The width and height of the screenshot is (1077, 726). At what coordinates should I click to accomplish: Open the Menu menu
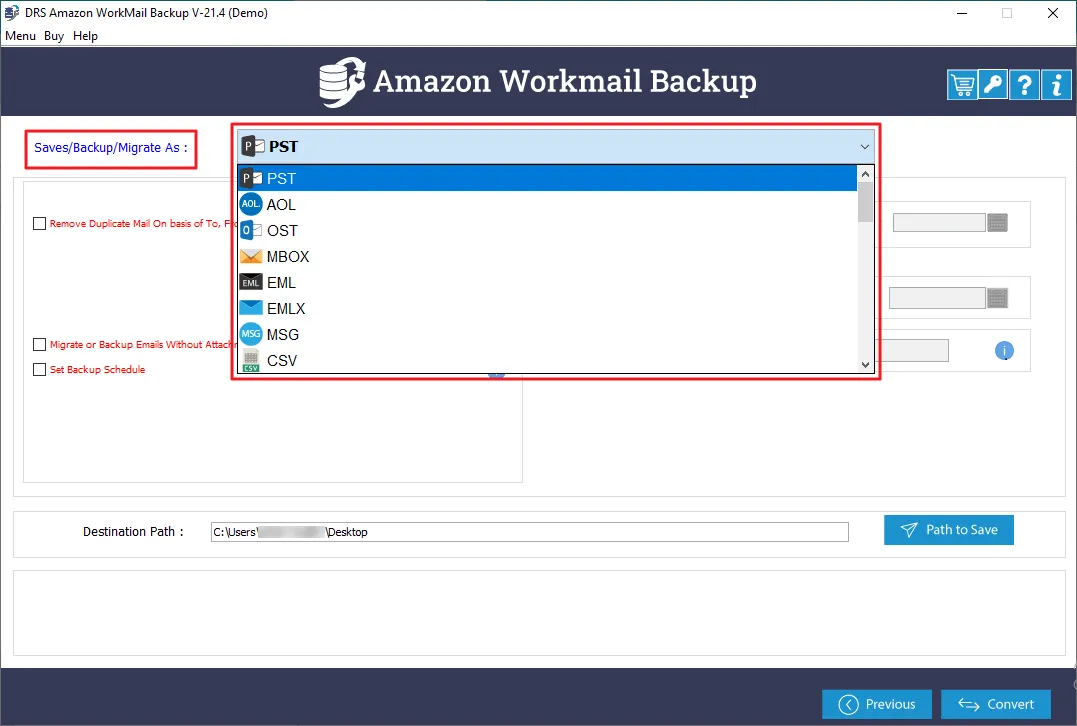click(x=21, y=36)
